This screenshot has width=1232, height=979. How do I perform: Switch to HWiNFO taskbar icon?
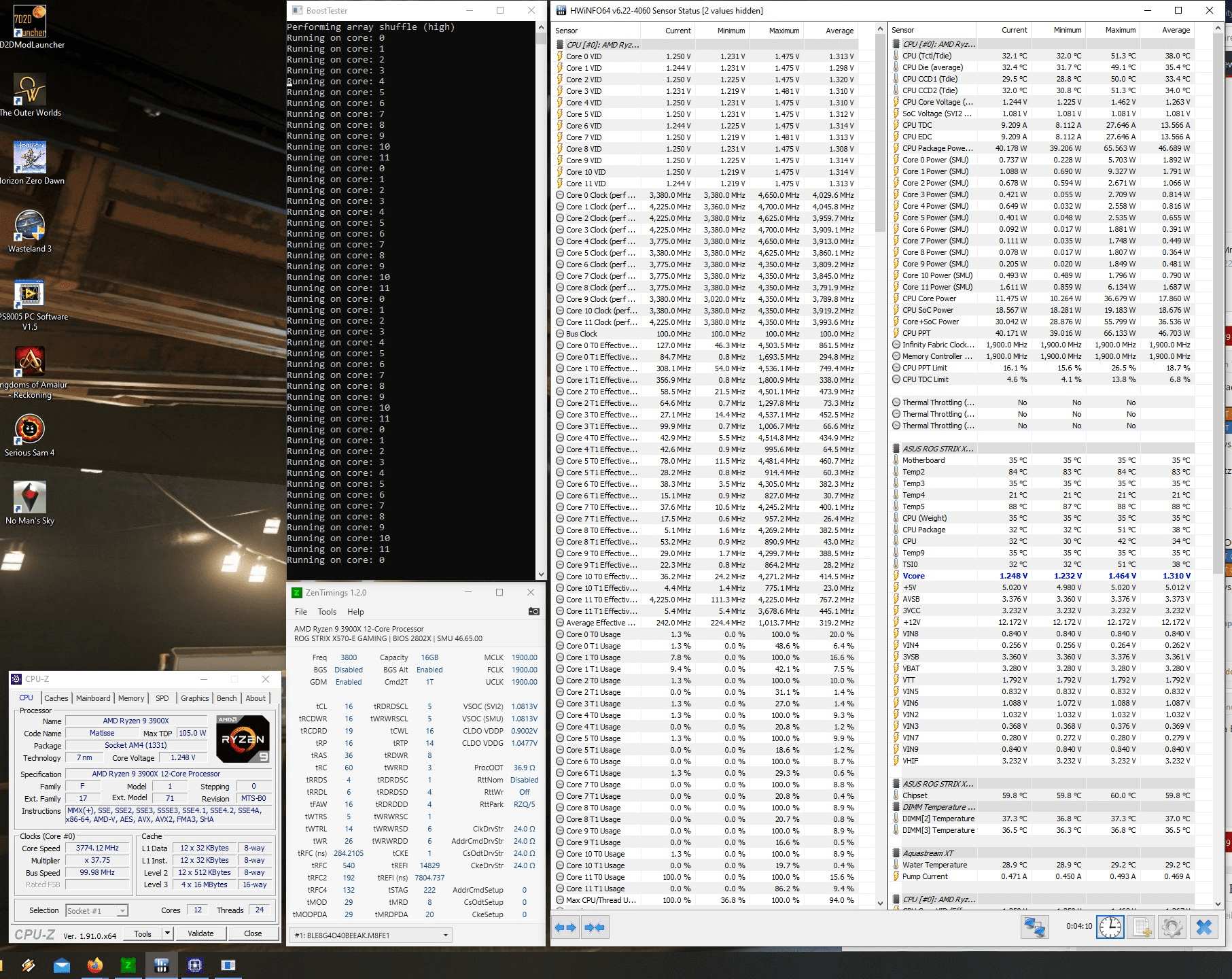pyautogui.click(x=161, y=965)
